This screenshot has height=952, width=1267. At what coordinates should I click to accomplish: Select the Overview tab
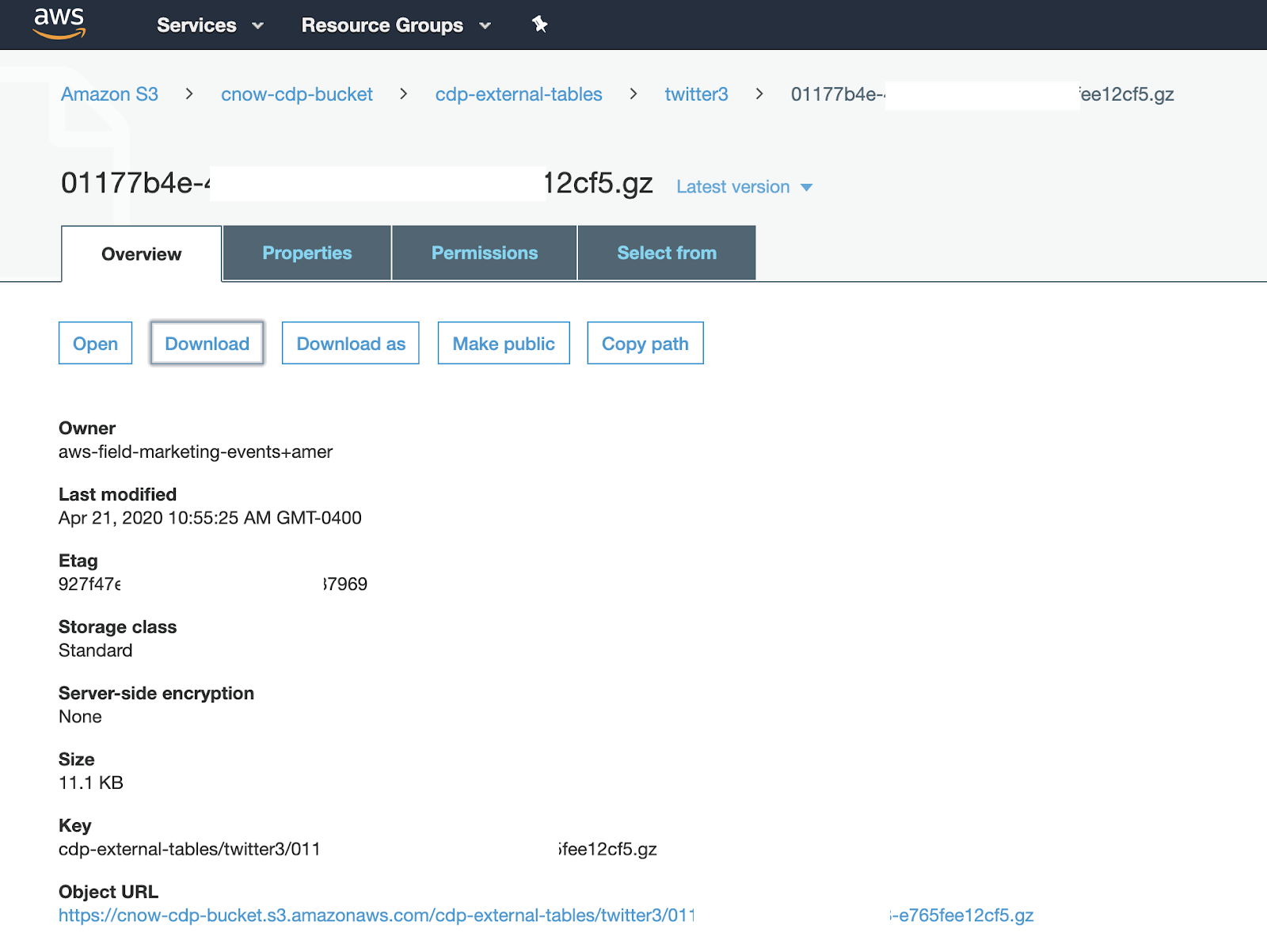(142, 254)
